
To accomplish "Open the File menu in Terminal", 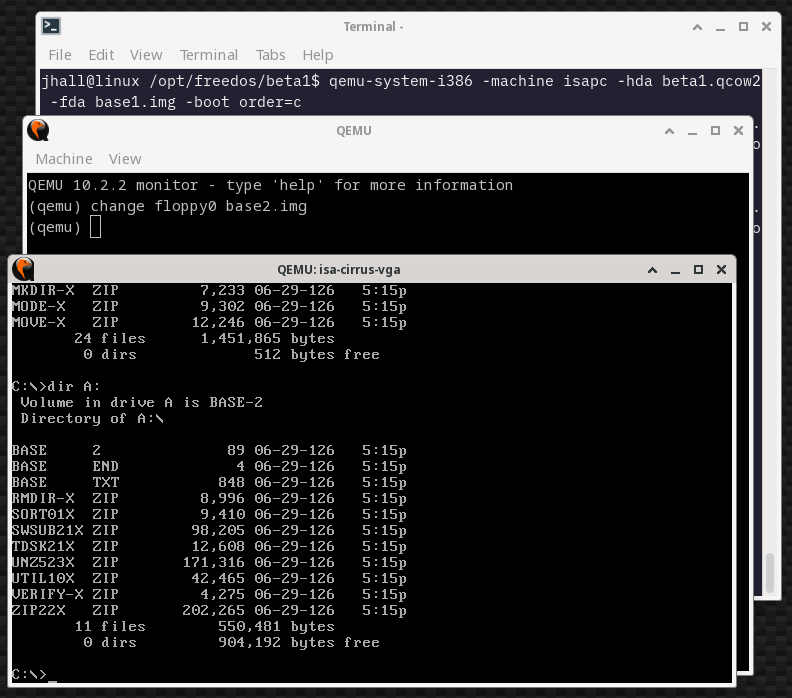I will (60, 55).
